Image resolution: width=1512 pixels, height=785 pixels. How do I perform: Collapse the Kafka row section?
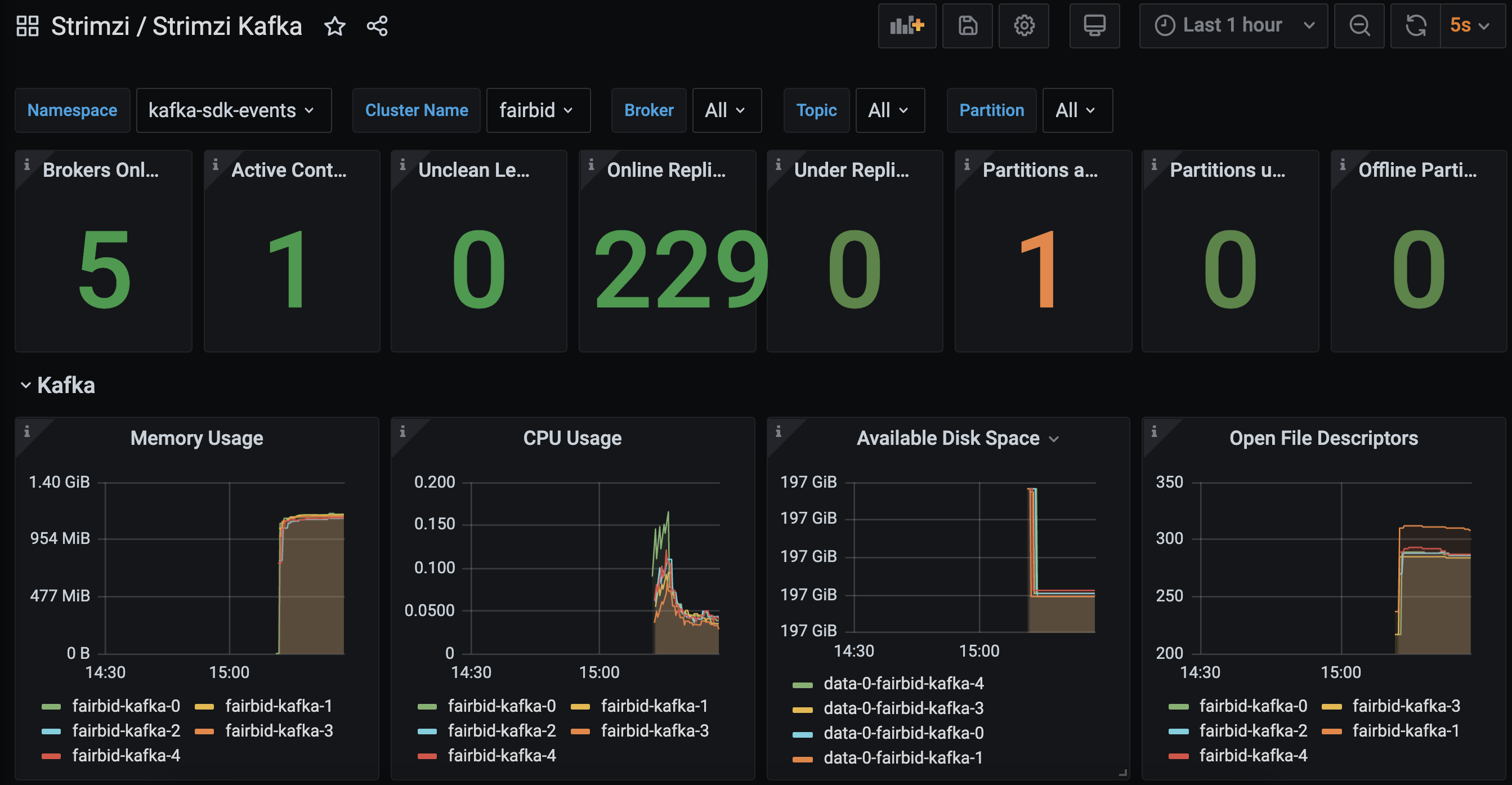(25, 386)
